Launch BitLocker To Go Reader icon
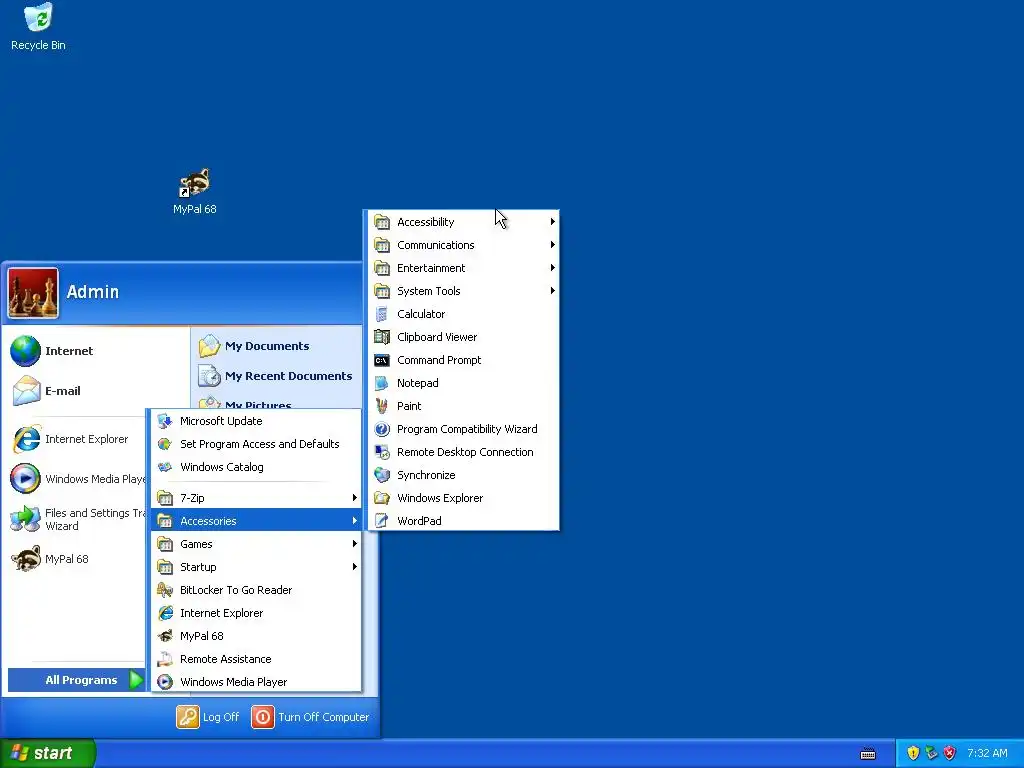 165,590
